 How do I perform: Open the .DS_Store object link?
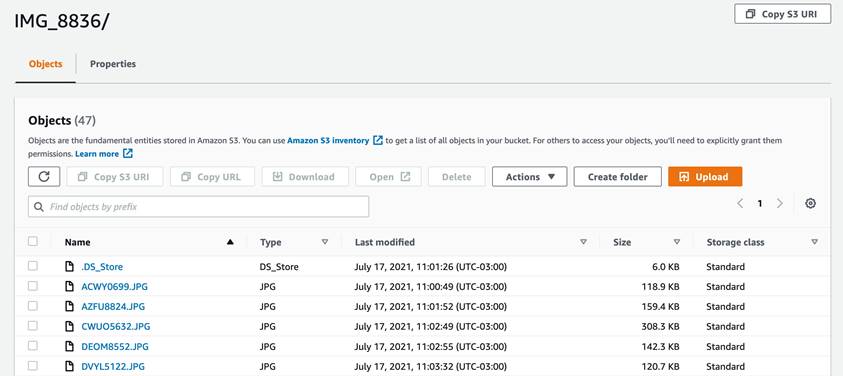pyautogui.click(x=102, y=267)
